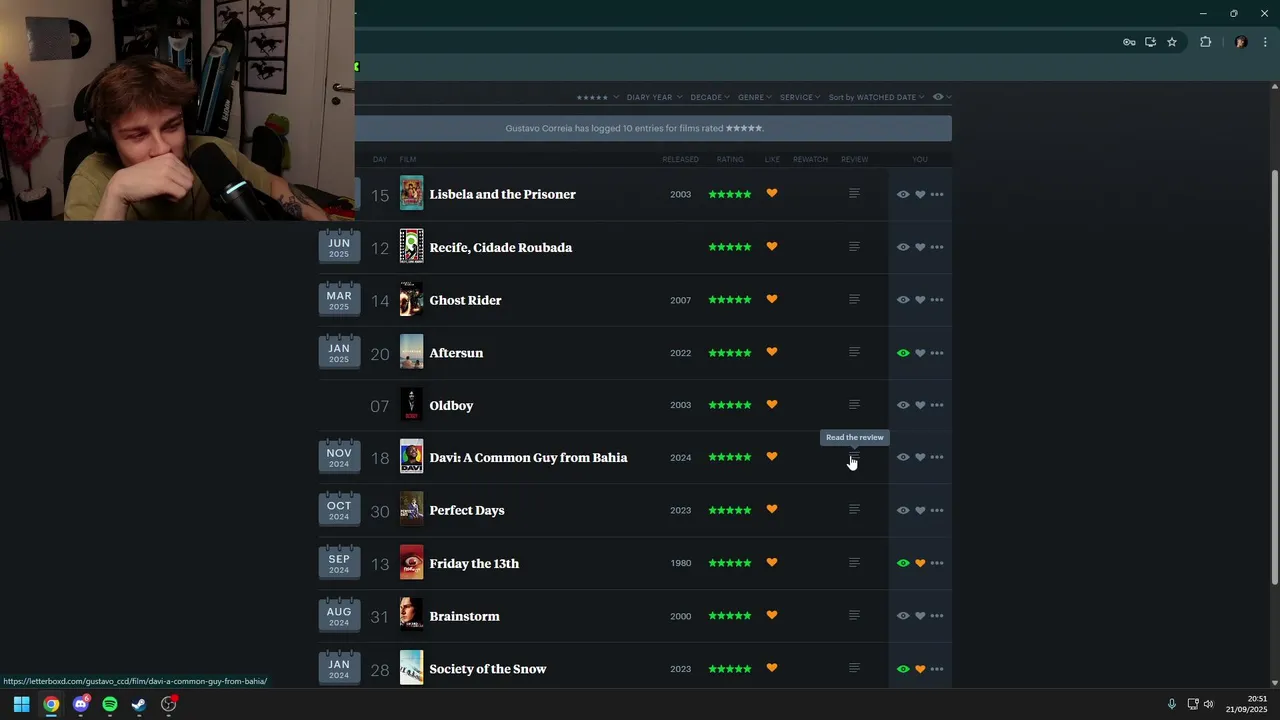Click release year 2007 for Ghost Rider

[680, 300]
